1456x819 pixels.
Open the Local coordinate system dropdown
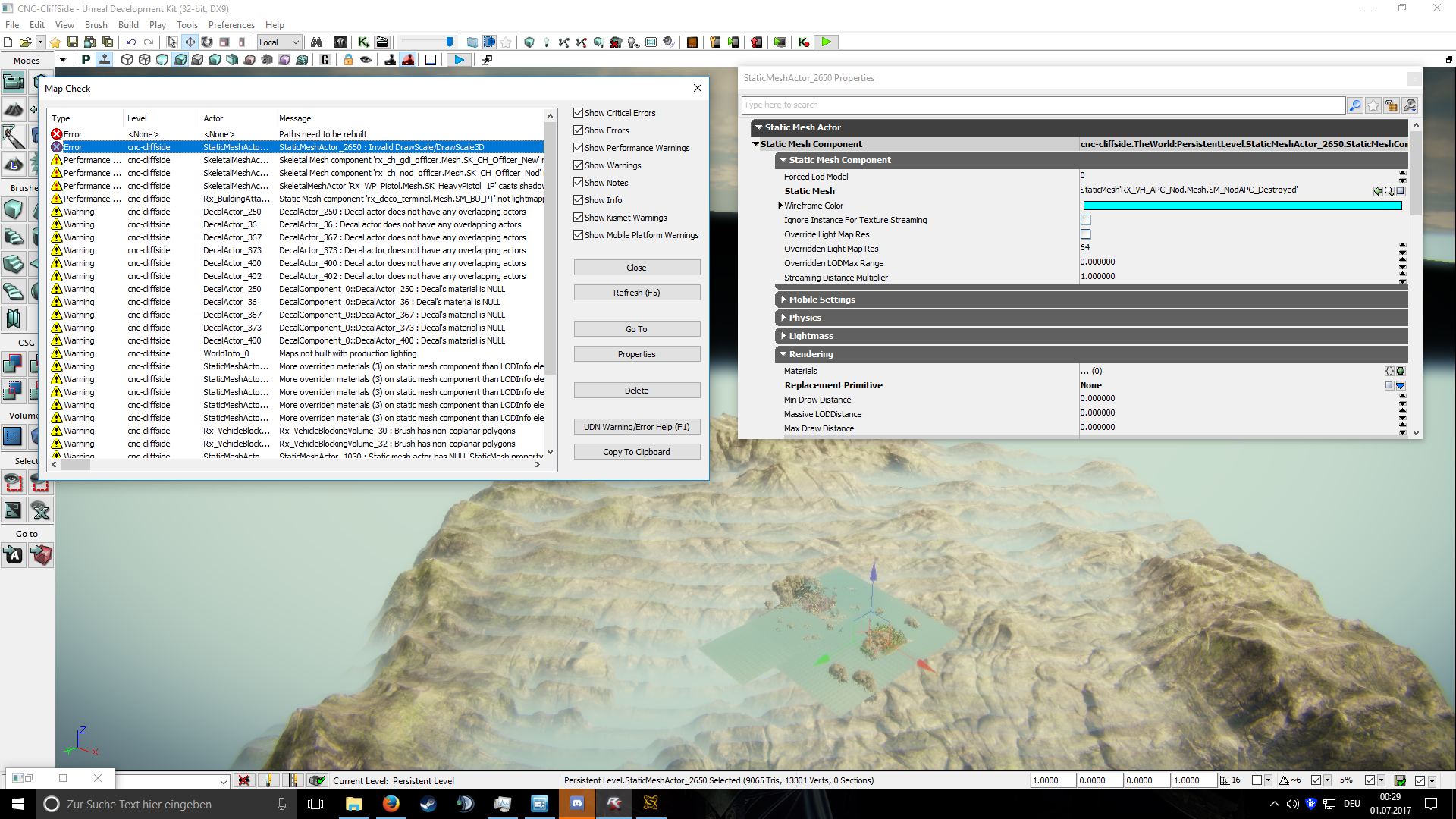(x=279, y=42)
